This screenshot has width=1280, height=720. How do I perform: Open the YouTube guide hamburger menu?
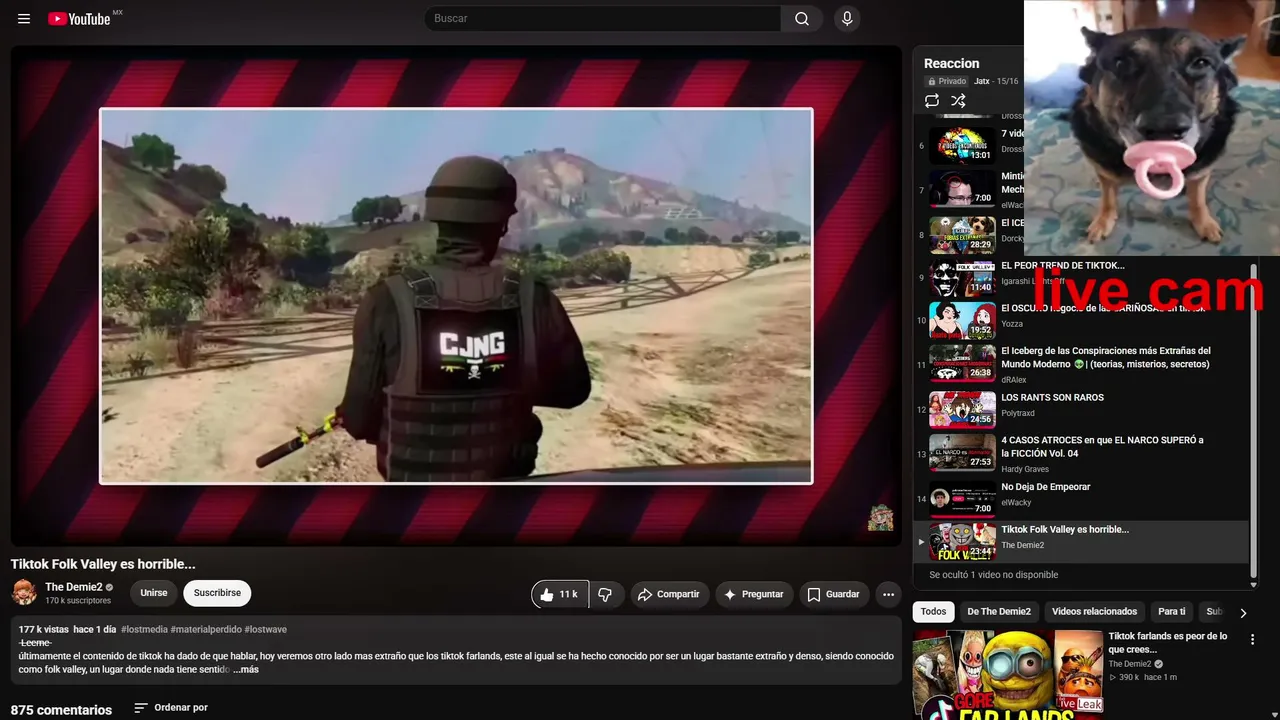pos(24,19)
